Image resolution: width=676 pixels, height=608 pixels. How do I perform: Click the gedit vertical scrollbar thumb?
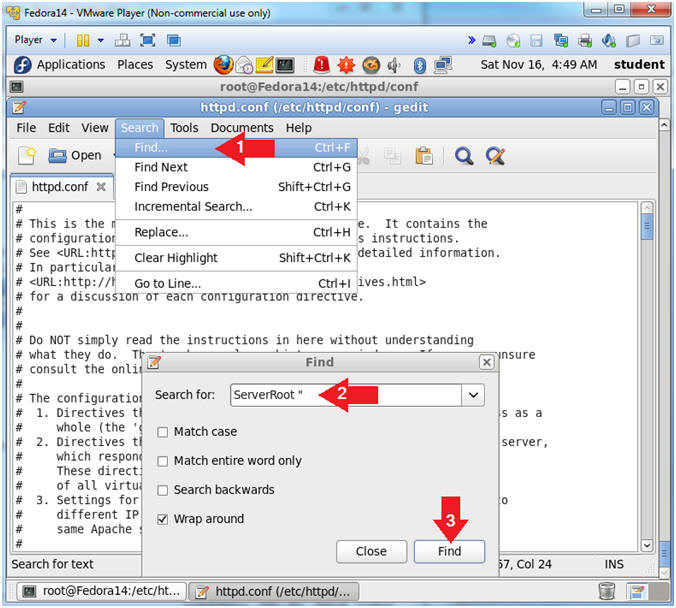pyautogui.click(x=647, y=227)
